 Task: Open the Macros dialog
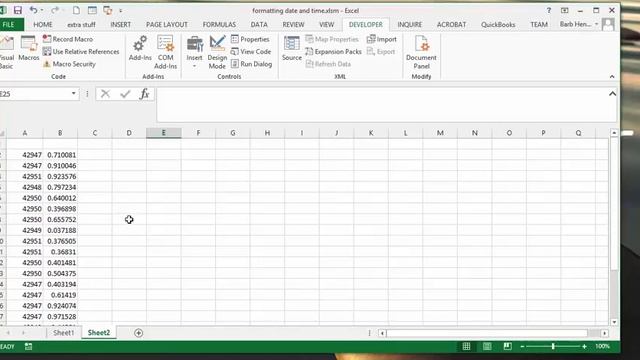click(x=29, y=49)
